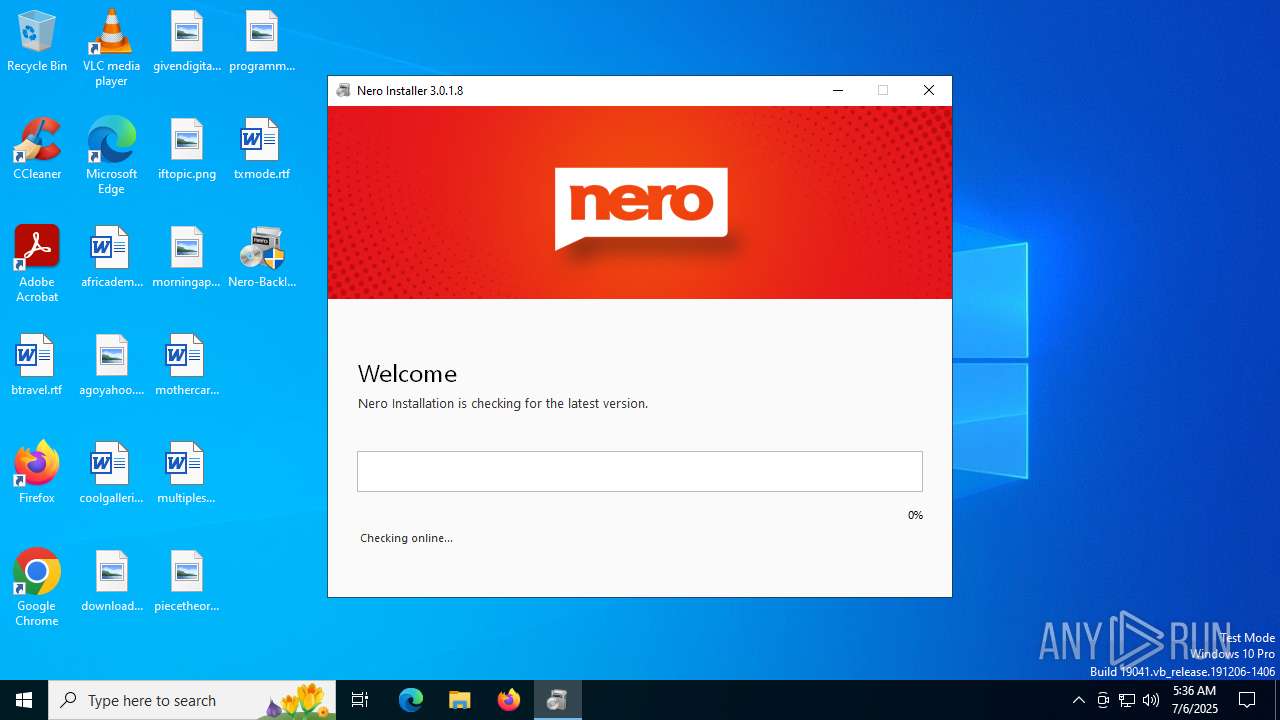Select Nero-BackI... installer icon on desktop
Screen dimensions: 1280x720
(262, 257)
